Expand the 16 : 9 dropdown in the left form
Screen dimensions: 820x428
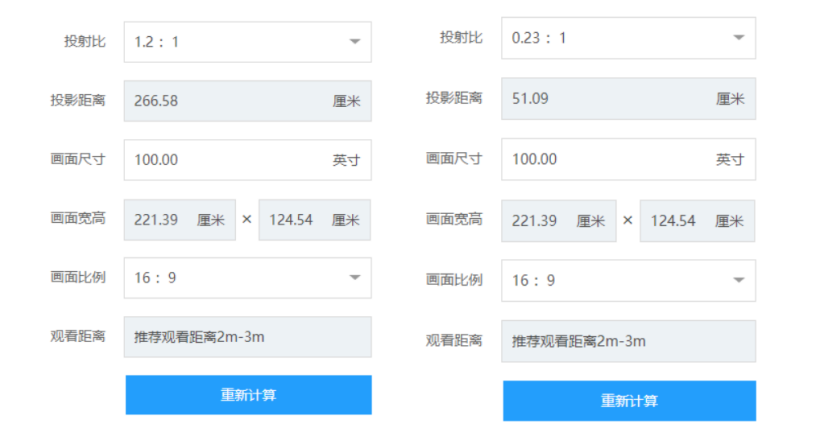click(247, 278)
